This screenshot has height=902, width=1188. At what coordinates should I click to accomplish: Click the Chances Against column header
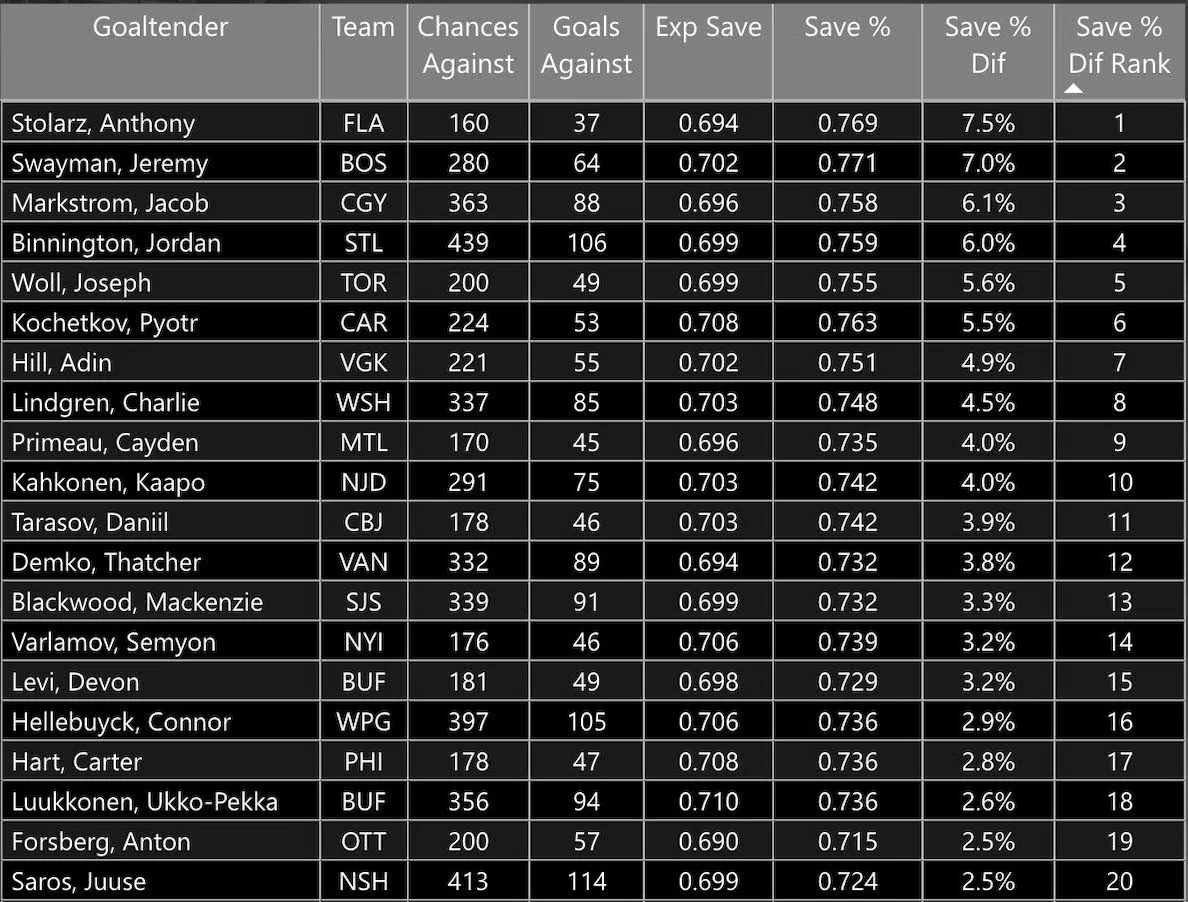point(468,45)
